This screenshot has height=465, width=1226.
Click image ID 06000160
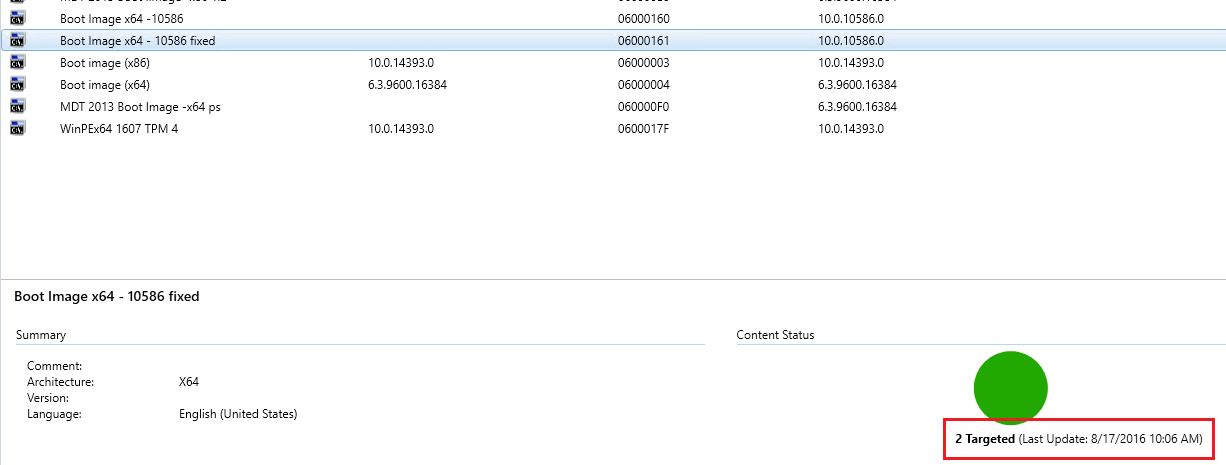(x=643, y=19)
